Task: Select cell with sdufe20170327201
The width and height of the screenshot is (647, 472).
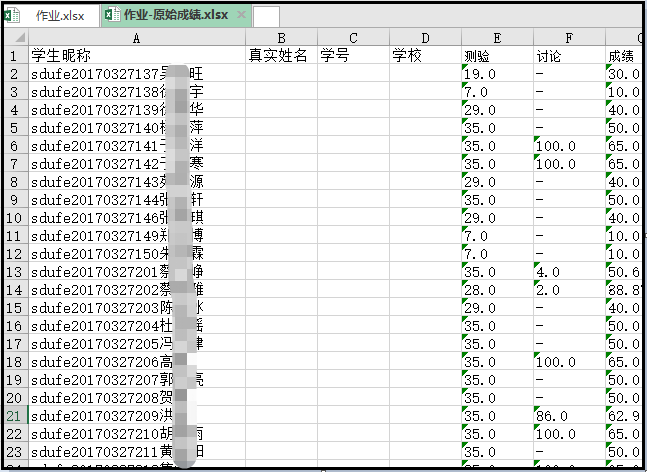Action: tap(137, 272)
